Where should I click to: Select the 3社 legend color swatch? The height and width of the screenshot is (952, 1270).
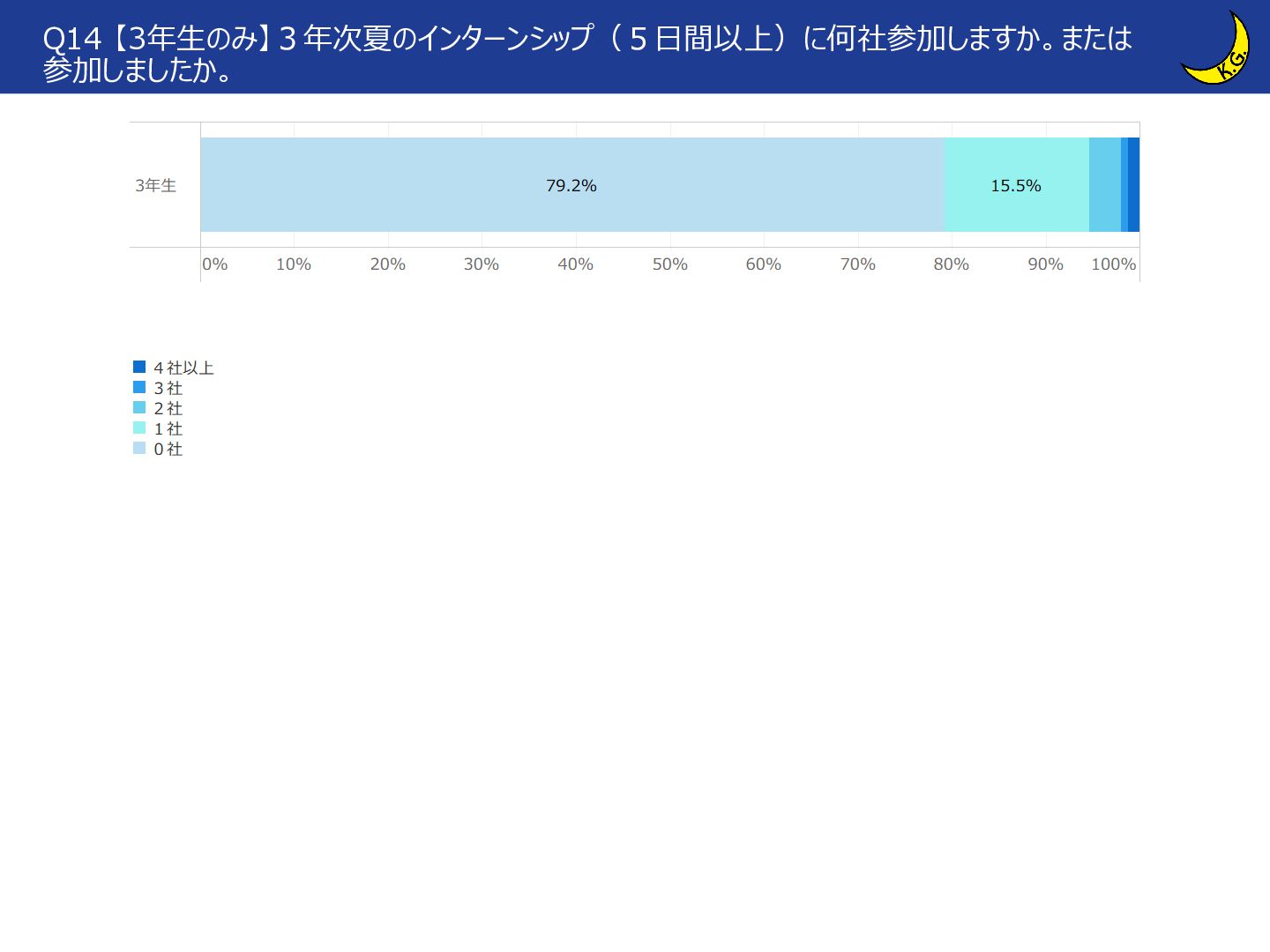[x=139, y=387]
